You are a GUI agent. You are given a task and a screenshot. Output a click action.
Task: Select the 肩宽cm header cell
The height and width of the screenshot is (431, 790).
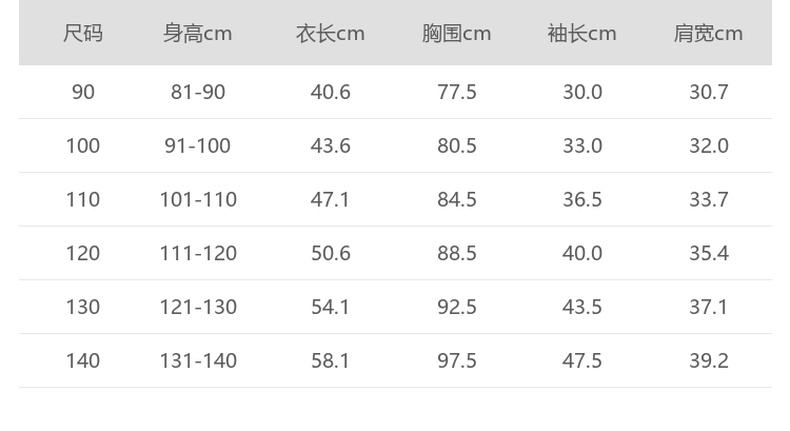[x=708, y=34]
